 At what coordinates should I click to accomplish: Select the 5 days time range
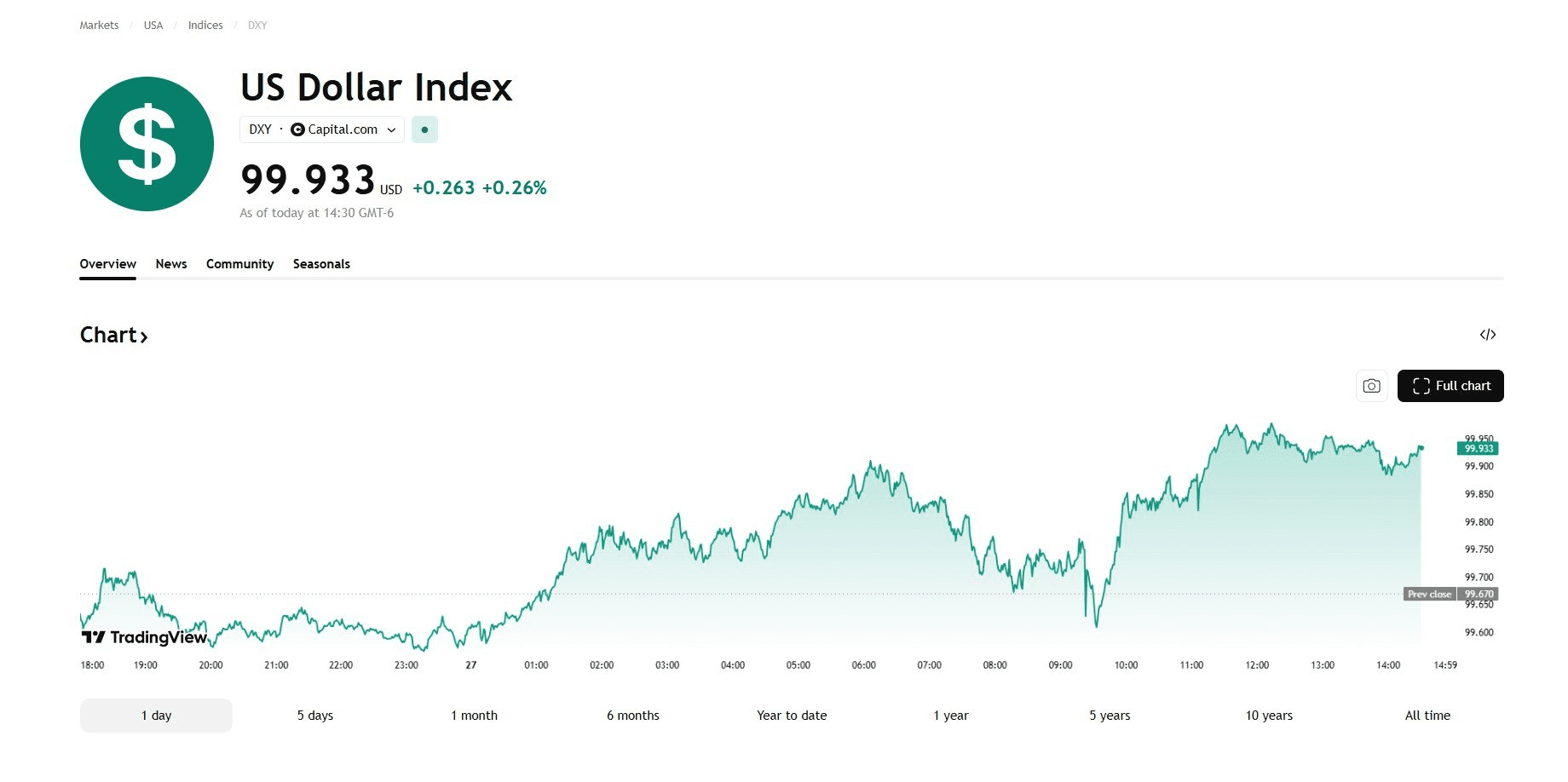pos(315,716)
